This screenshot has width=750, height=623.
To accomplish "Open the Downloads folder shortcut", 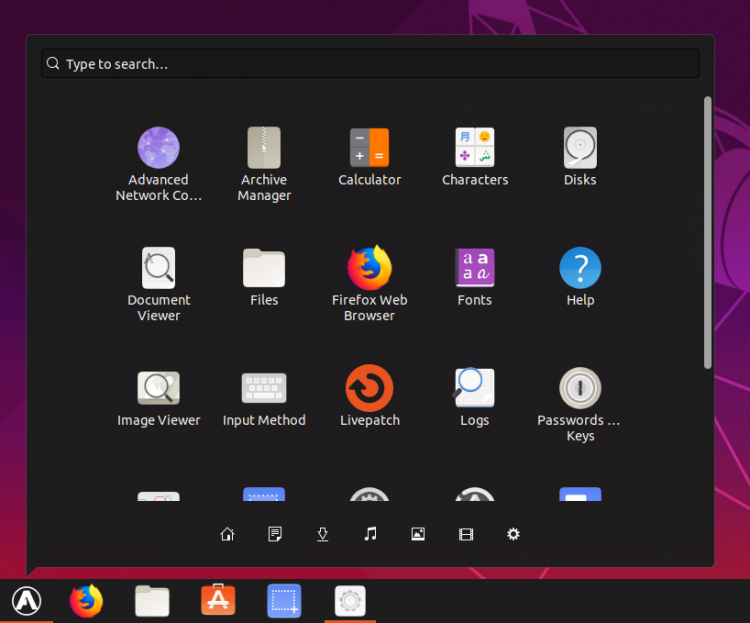I will (322, 534).
